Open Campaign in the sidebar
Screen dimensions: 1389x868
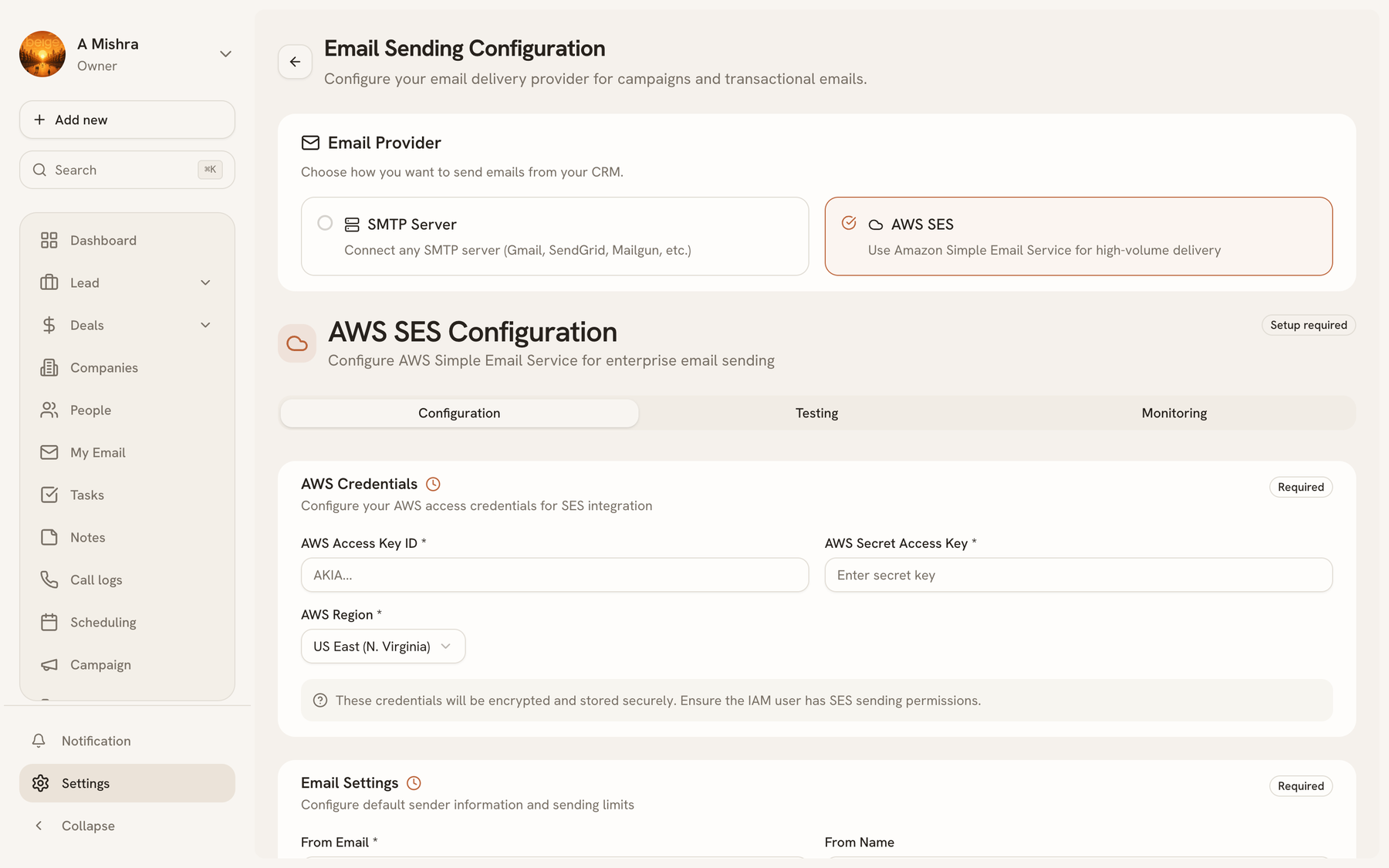127,664
